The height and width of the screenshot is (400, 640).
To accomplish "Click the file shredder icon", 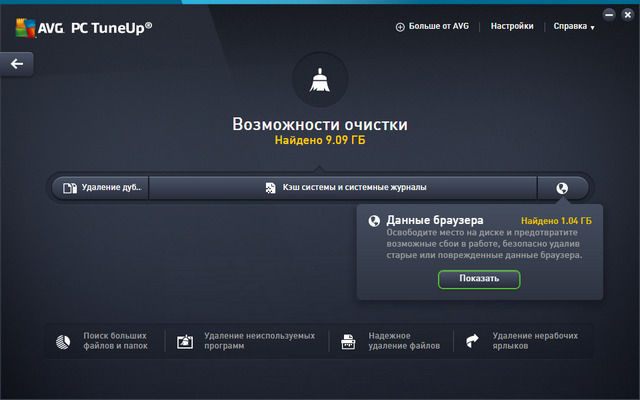I will click(x=348, y=341).
